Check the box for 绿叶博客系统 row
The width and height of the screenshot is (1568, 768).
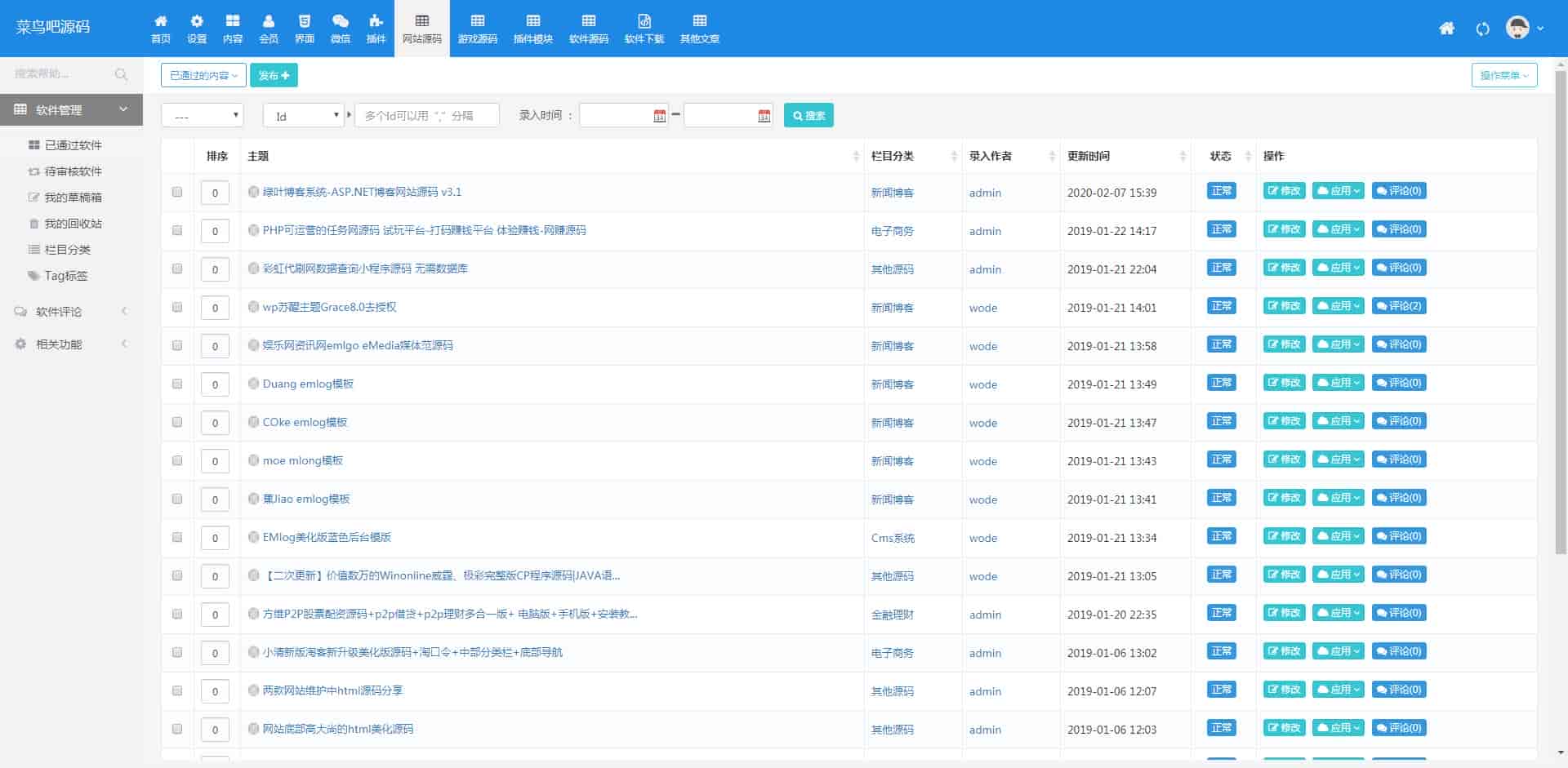point(177,193)
